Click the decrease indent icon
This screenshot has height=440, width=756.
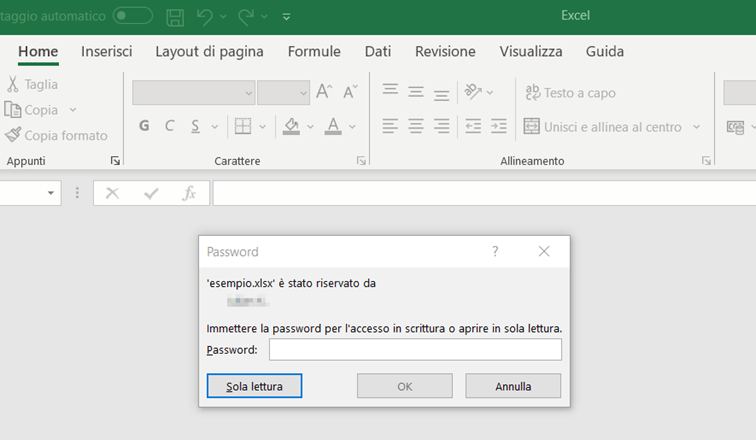pos(473,126)
